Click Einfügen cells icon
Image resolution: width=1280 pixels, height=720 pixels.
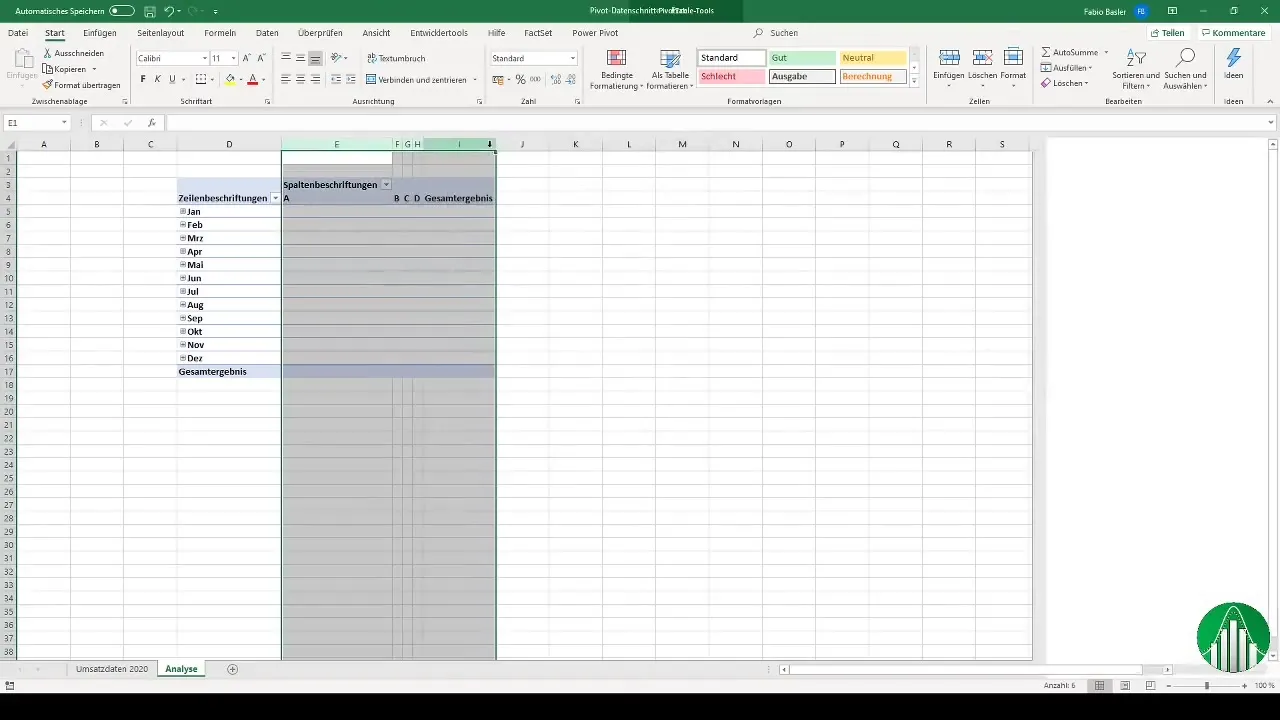pos(949,58)
